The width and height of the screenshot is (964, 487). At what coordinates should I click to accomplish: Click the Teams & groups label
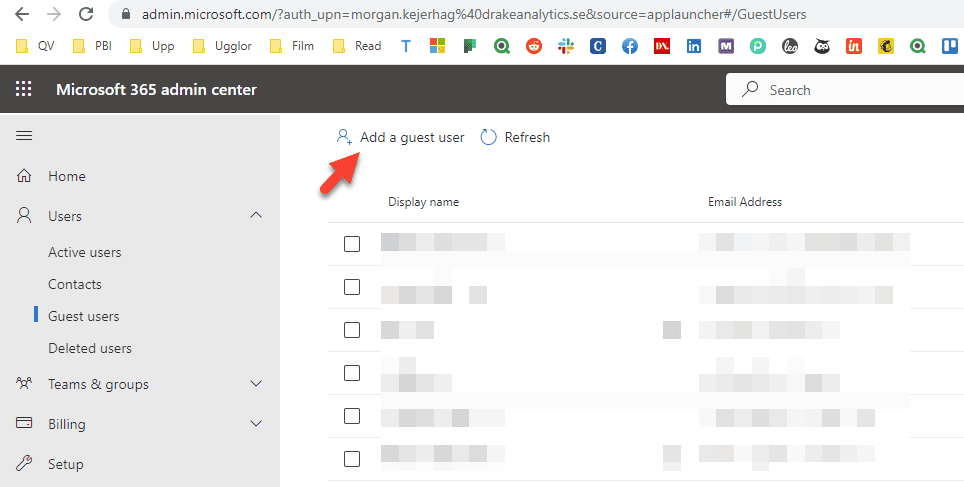(98, 384)
